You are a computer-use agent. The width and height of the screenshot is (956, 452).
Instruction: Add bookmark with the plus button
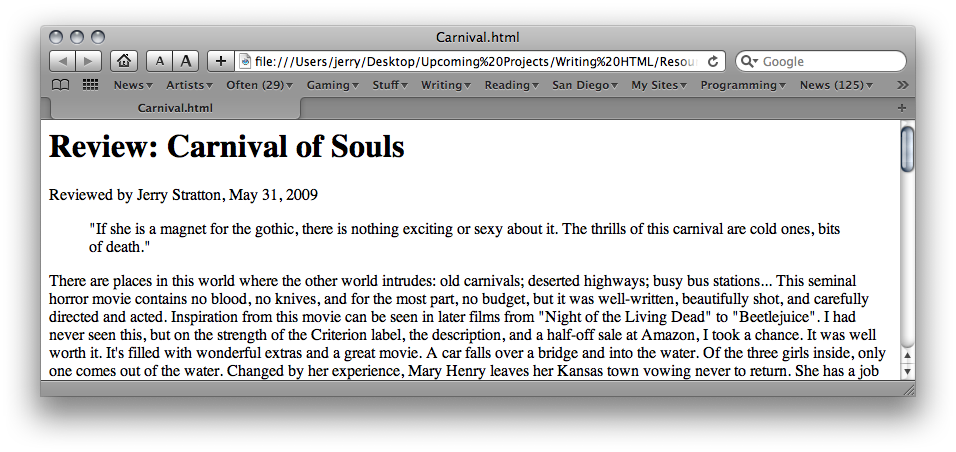click(x=221, y=61)
